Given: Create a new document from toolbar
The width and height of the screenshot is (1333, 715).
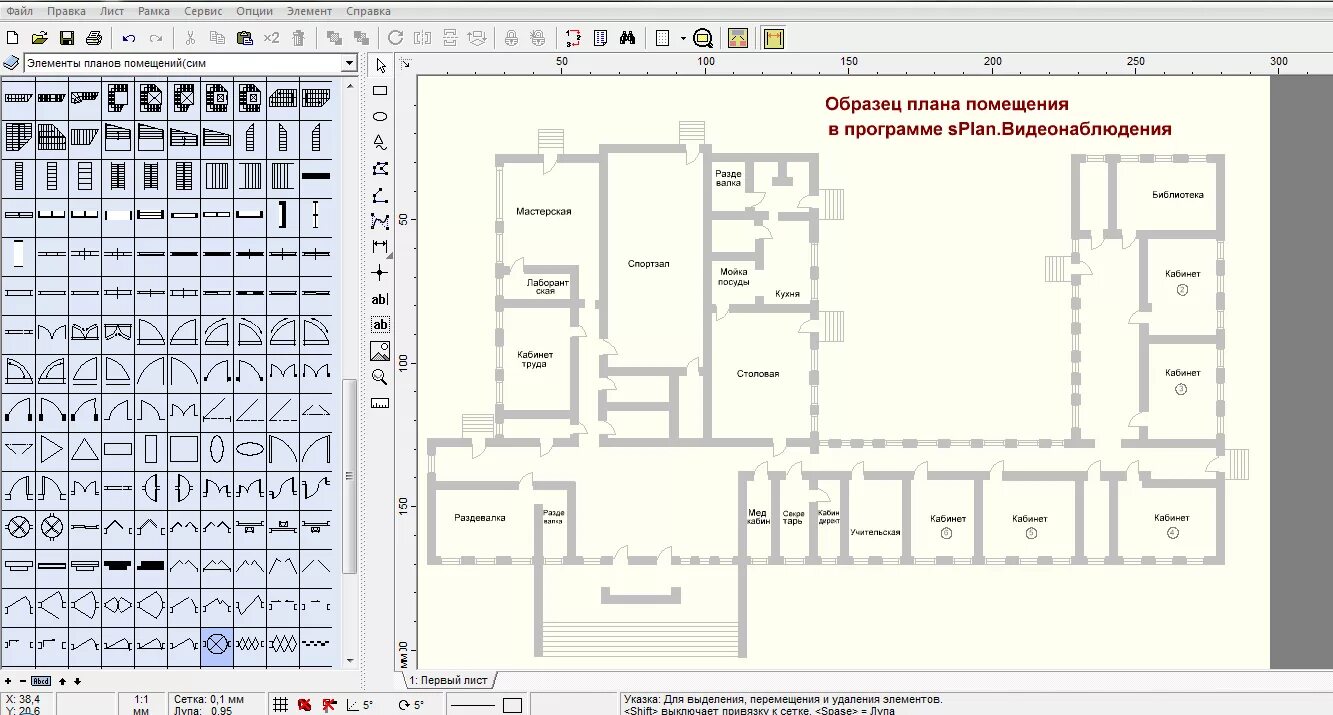Looking at the screenshot, I should [x=12, y=38].
